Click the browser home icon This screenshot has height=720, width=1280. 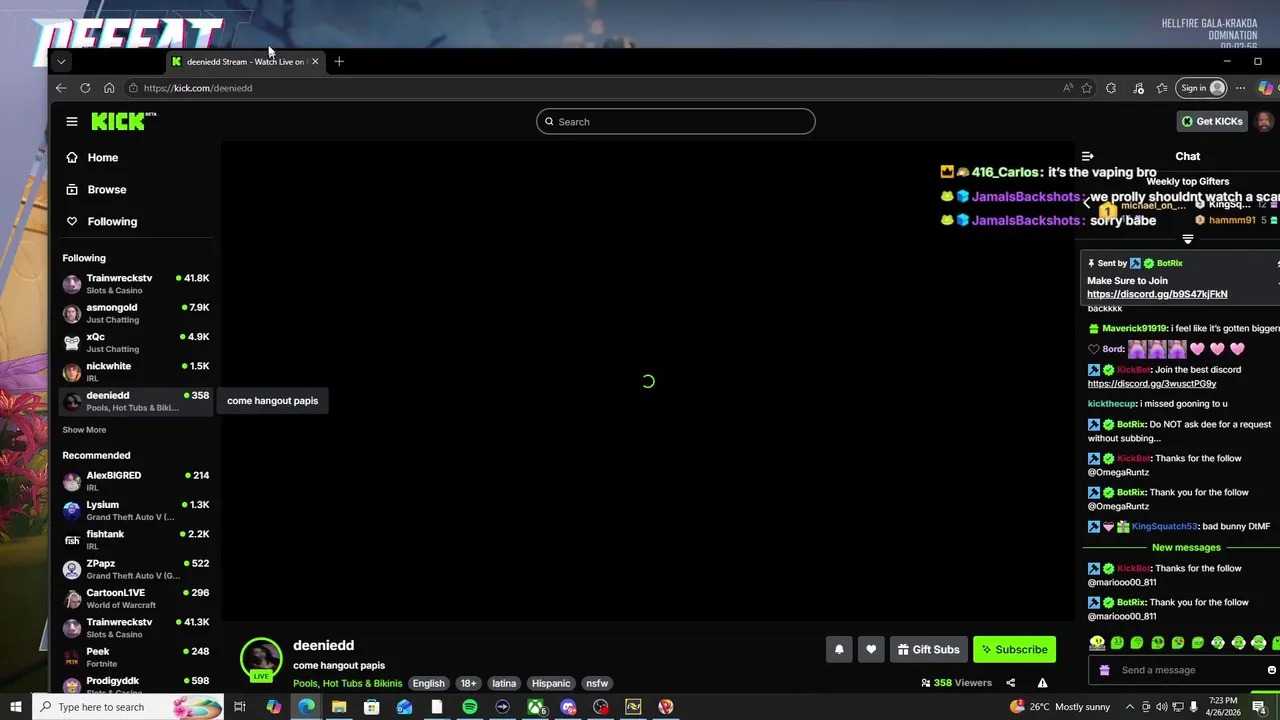[x=109, y=88]
